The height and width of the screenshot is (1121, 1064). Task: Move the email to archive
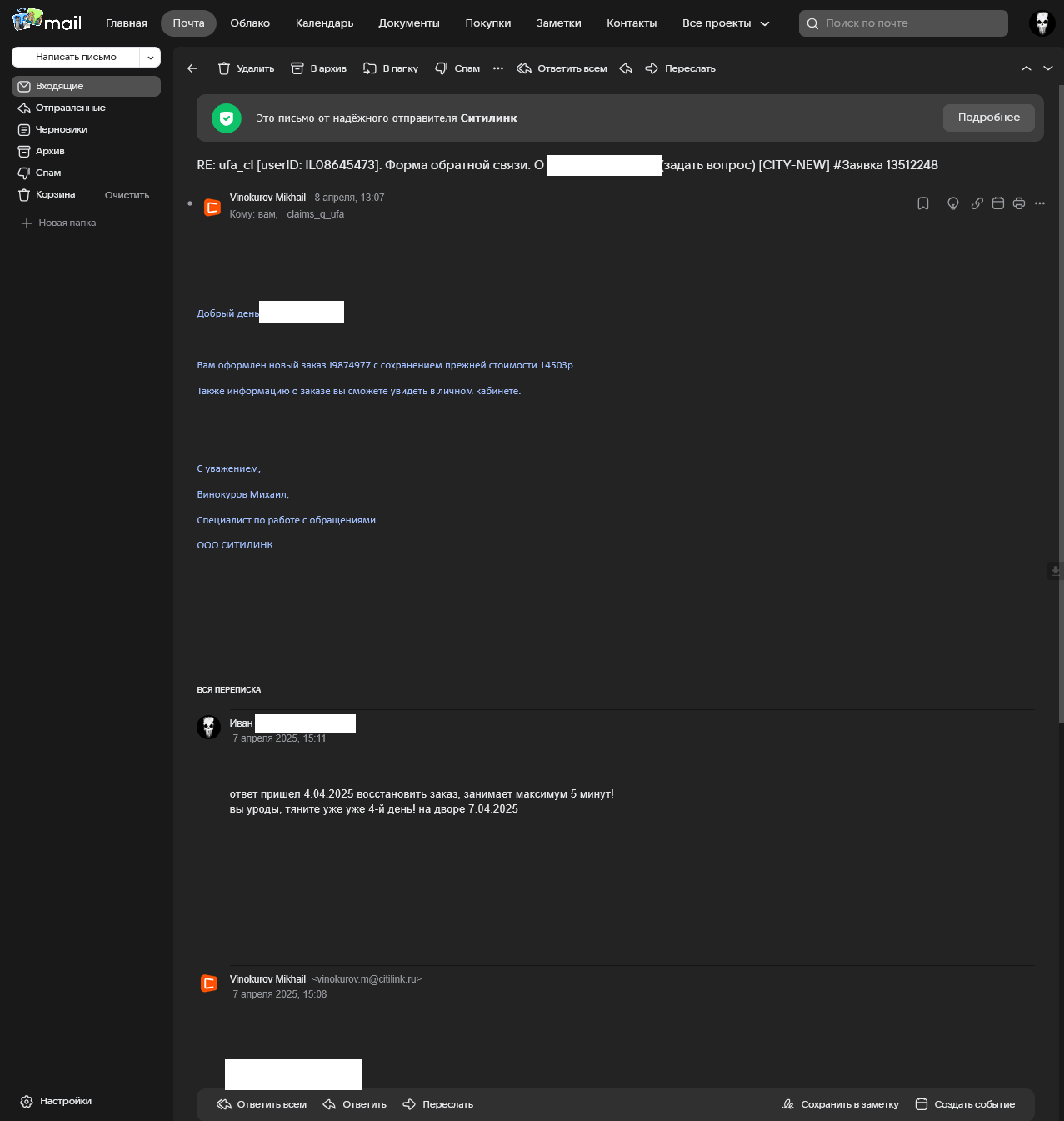tap(318, 68)
